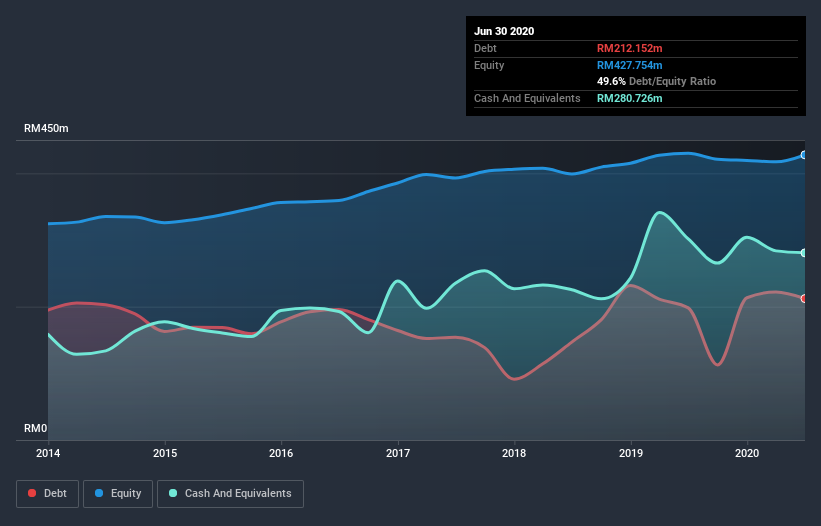Click Cash And Equivalents label in tooltip
The image size is (821, 526).
pyautogui.click(x=527, y=98)
